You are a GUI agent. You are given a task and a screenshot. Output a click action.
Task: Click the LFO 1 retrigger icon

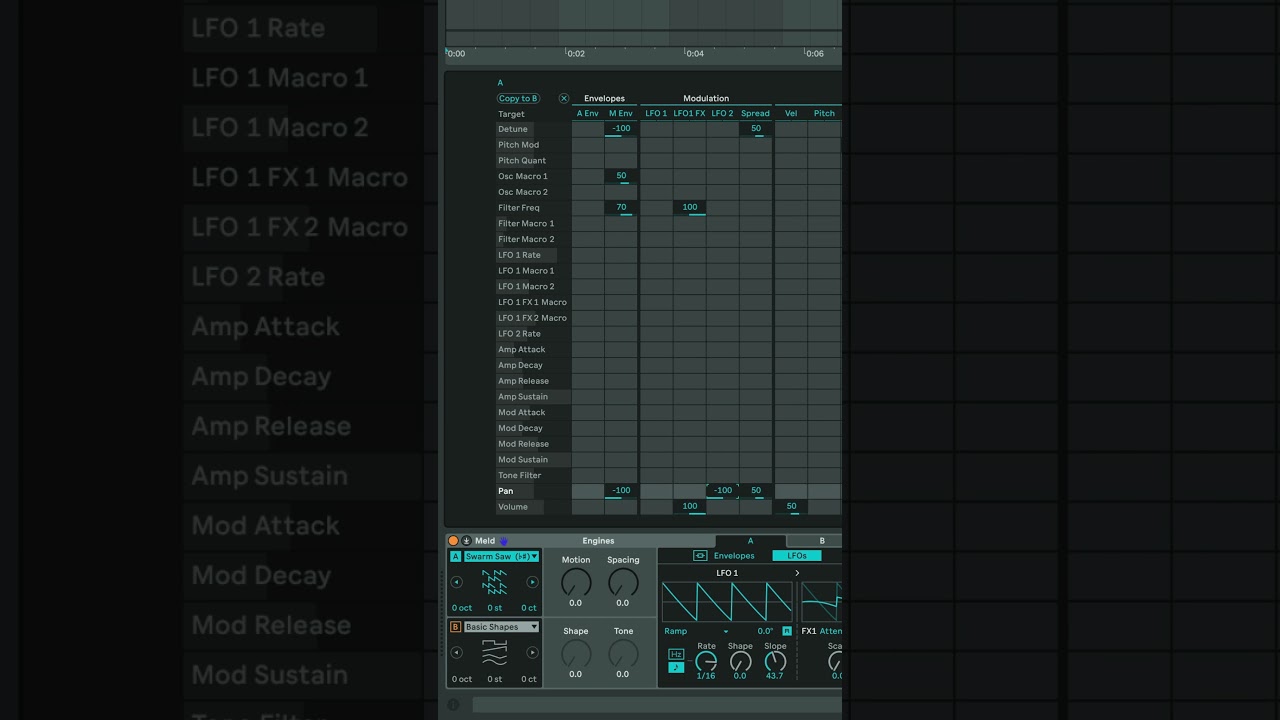(787, 631)
